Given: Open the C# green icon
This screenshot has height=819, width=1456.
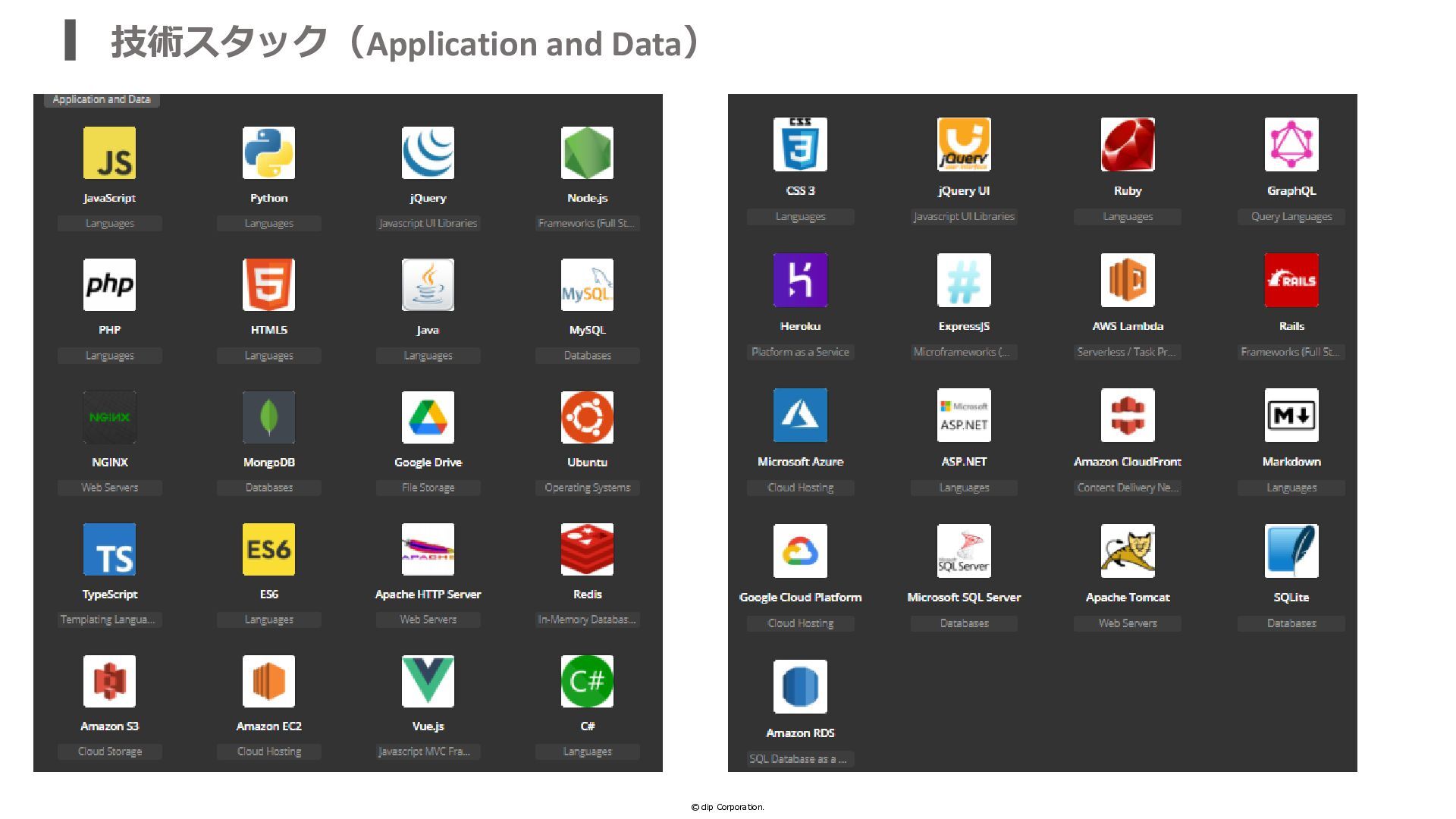Looking at the screenshot, I should point(587,681).
